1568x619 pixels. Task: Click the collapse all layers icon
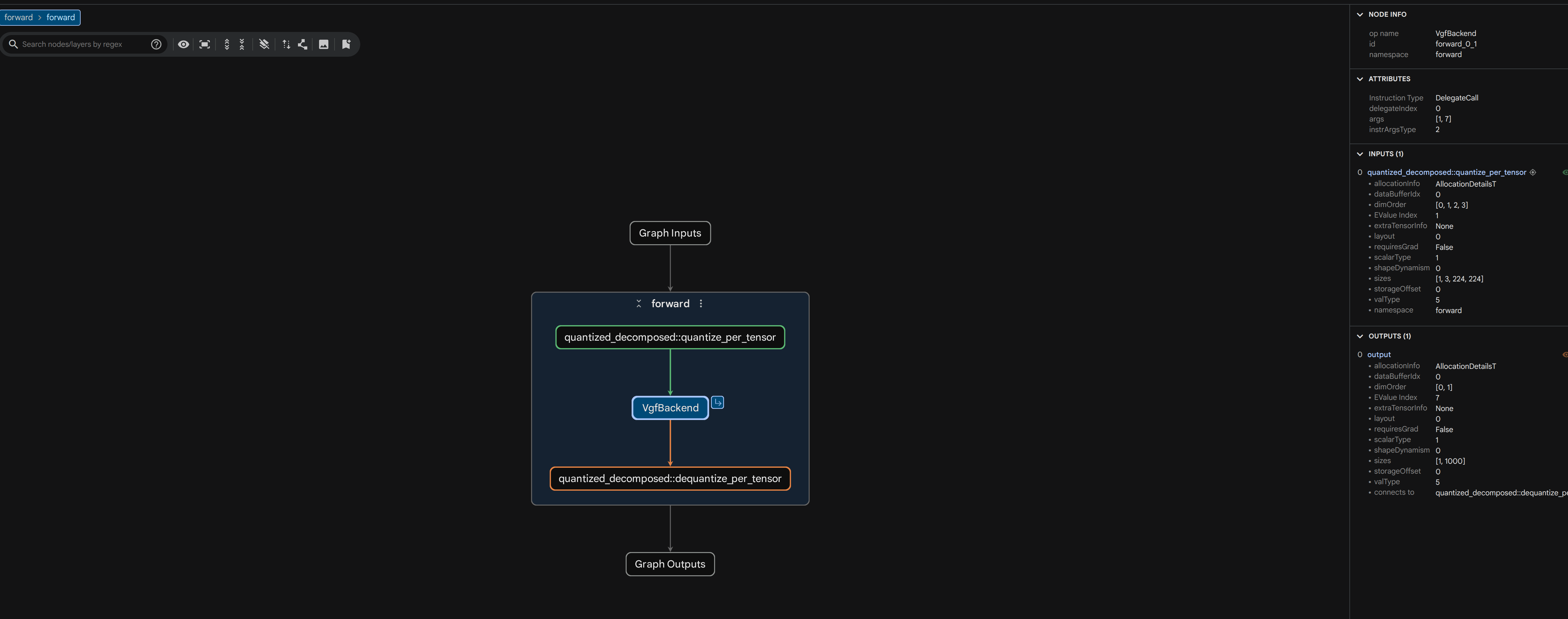click(x=242, y=44)
